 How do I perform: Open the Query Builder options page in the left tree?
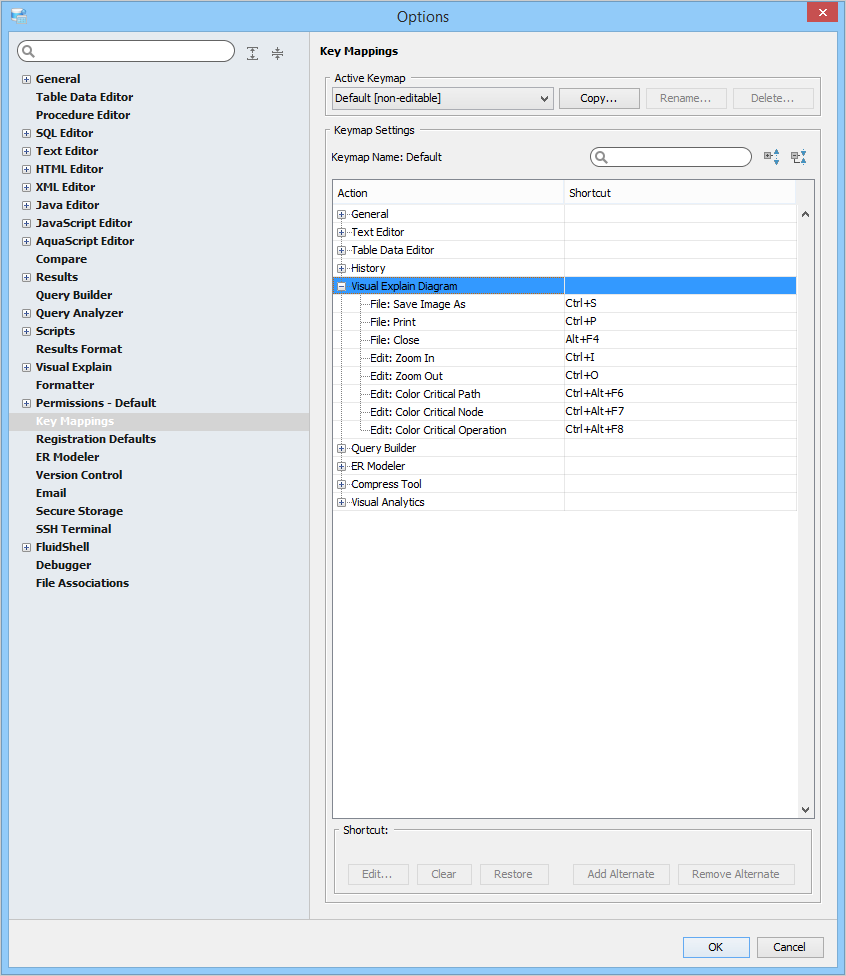pyautogui.click(x=74, y=295)
